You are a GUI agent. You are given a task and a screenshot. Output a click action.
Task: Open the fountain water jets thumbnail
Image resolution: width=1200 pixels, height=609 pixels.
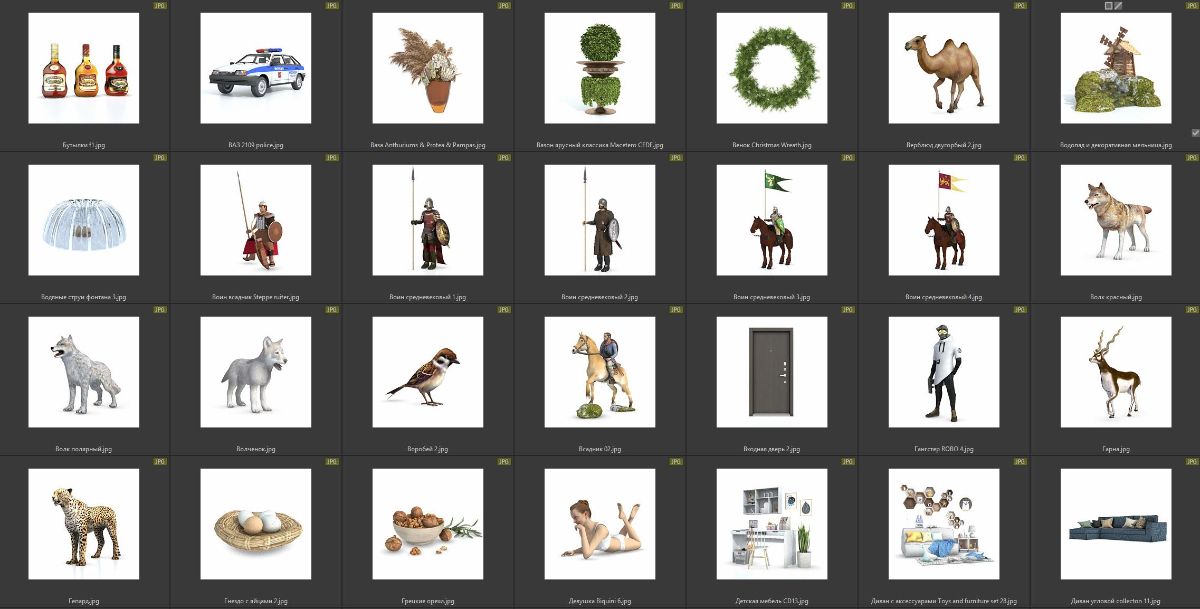pyautogui.click(x=84, y=220)
